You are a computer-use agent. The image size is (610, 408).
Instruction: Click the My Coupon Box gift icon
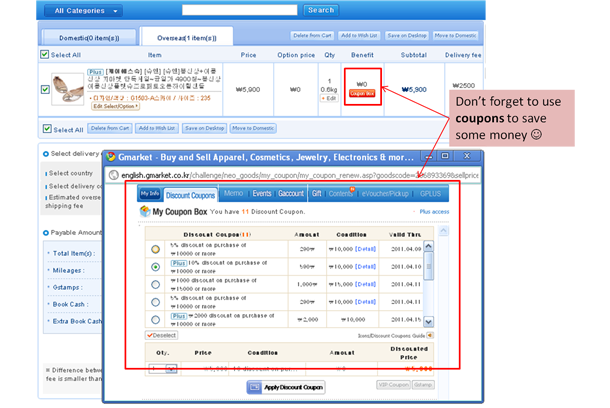click(145, 212)
